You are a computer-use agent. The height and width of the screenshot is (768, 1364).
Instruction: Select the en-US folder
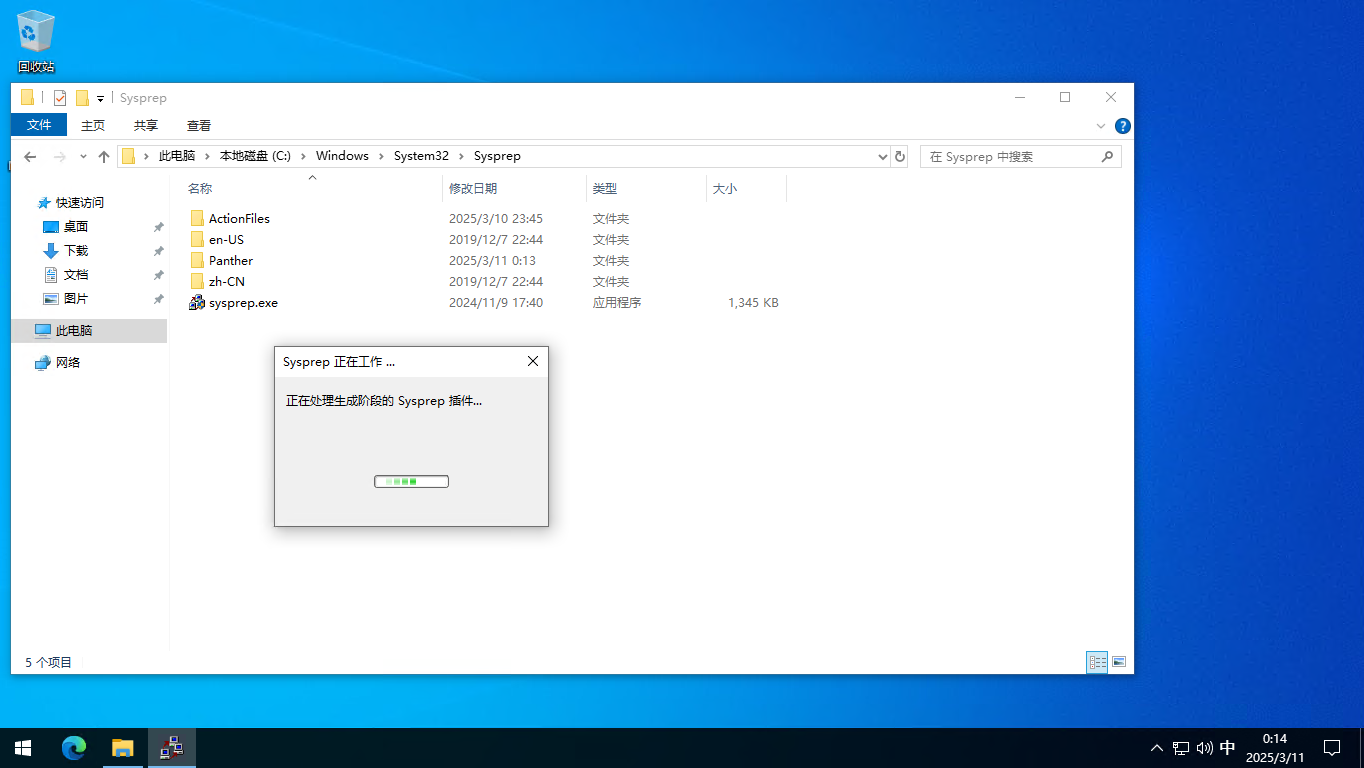click(x=226, y=239)
